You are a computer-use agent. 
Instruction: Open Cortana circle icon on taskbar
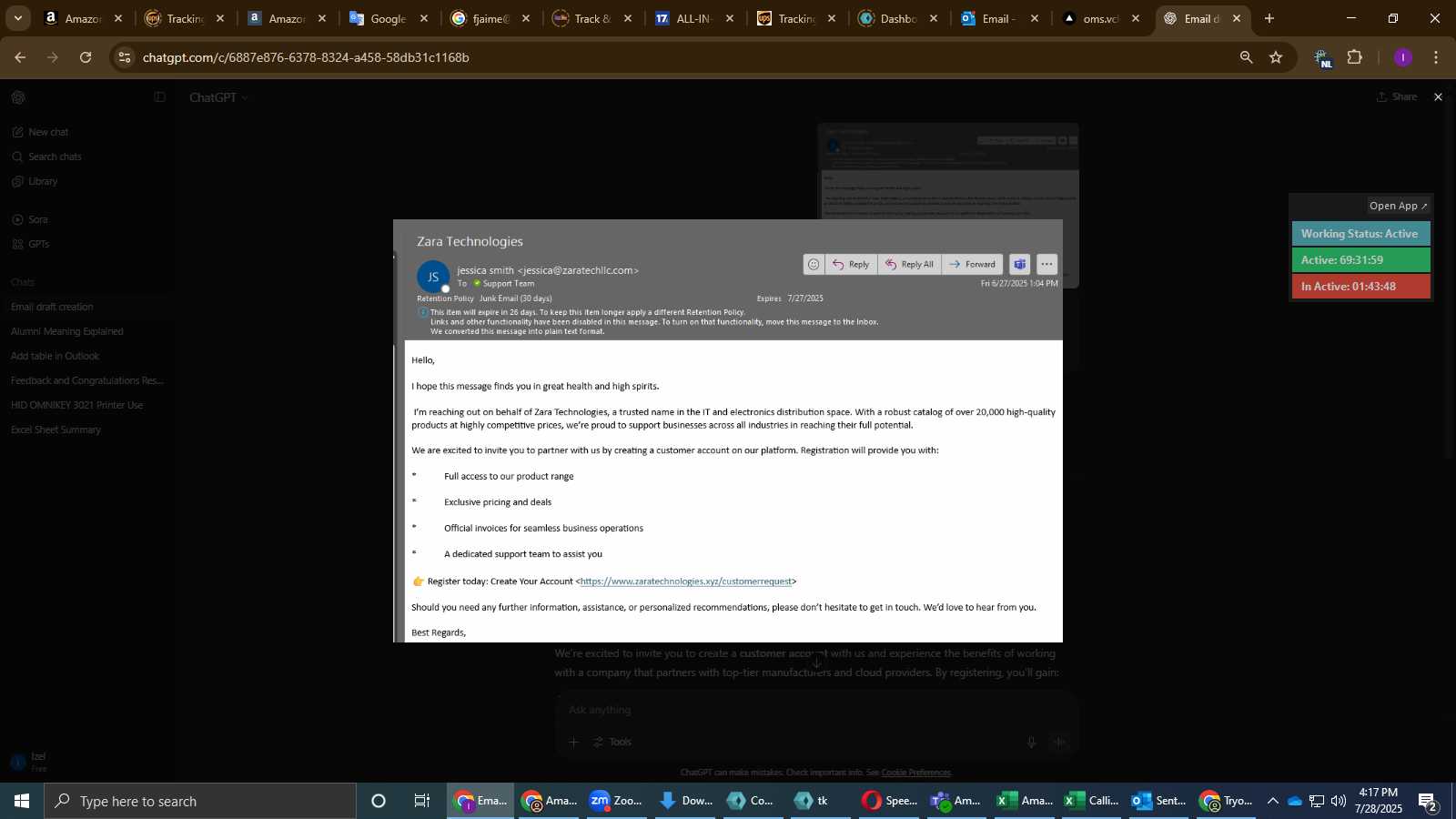tap(379, 801)
